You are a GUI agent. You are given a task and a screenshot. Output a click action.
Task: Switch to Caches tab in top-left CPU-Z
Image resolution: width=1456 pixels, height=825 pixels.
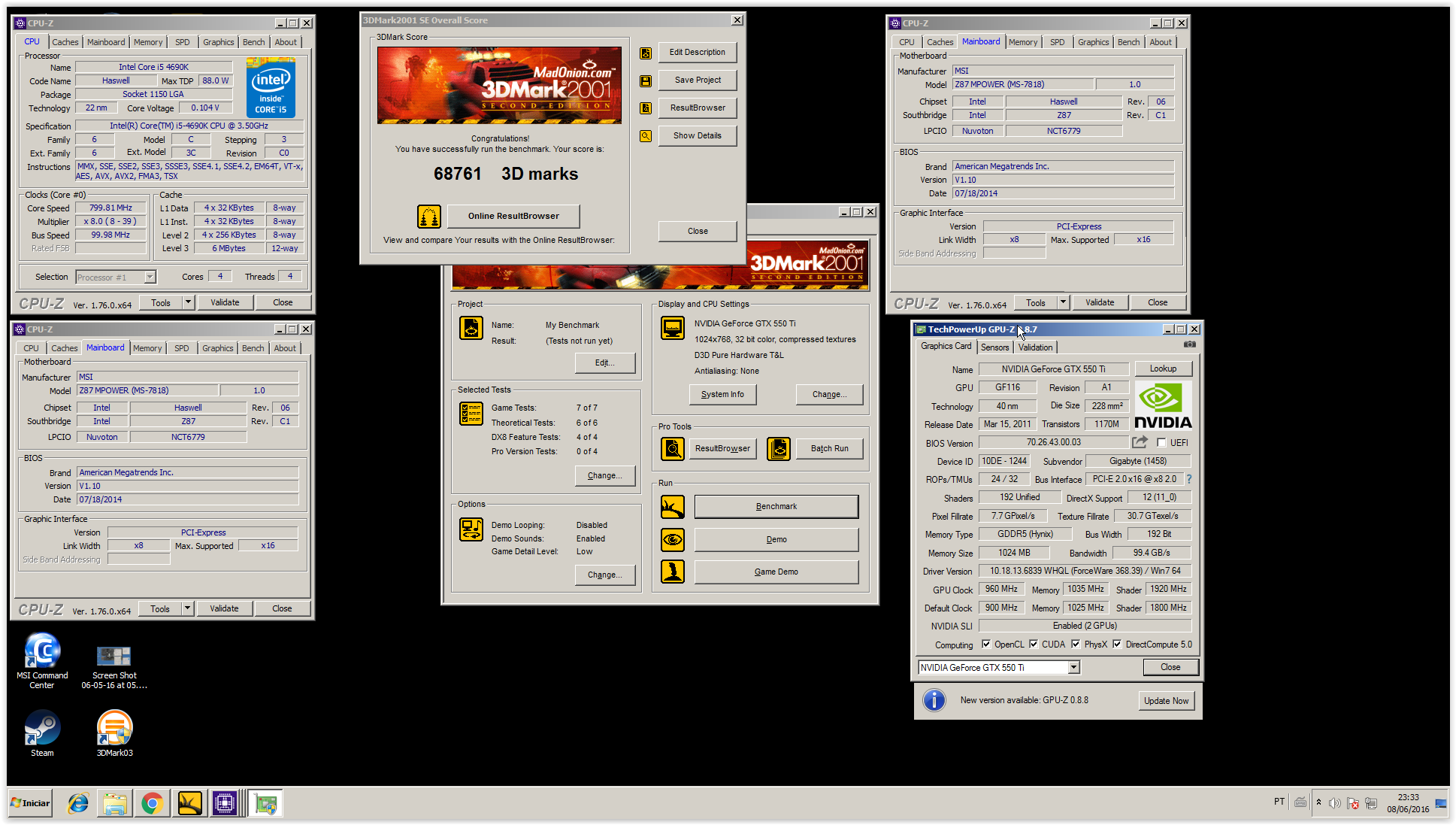[x=65, y=43]
